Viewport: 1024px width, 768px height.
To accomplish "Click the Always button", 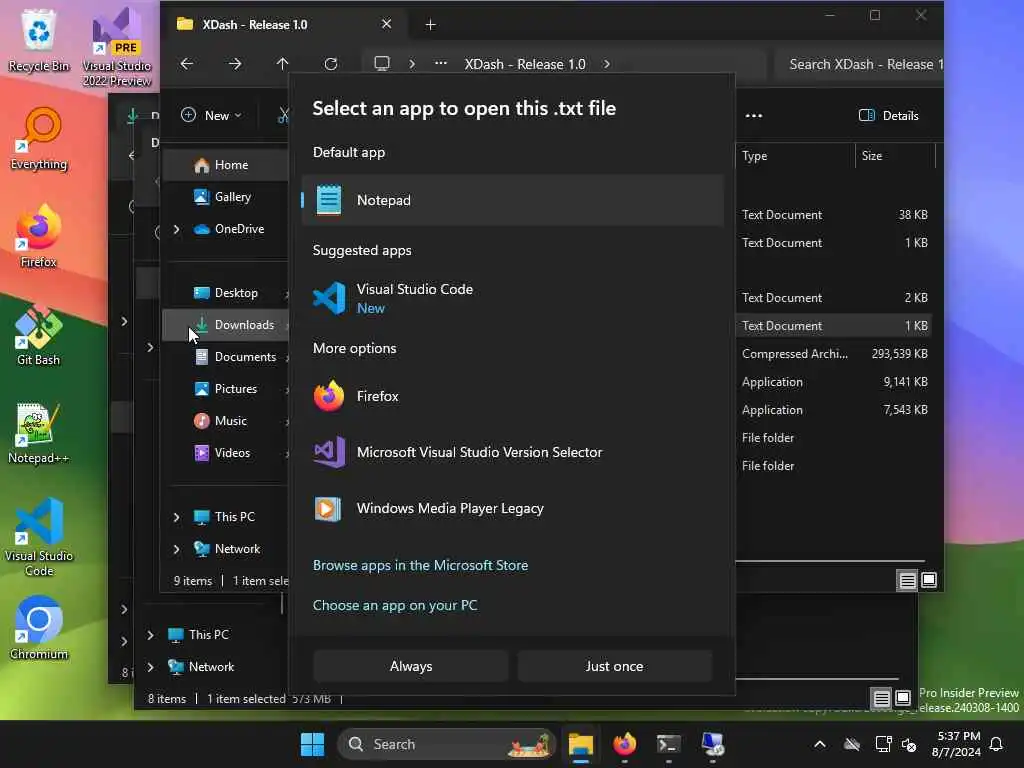I will click(x=411, y=666).
